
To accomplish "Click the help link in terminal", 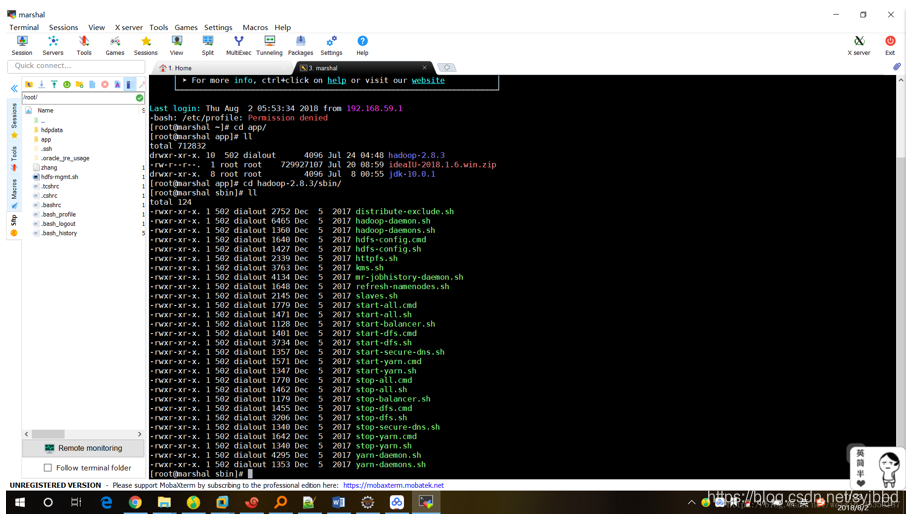I will tap(336, 80).
